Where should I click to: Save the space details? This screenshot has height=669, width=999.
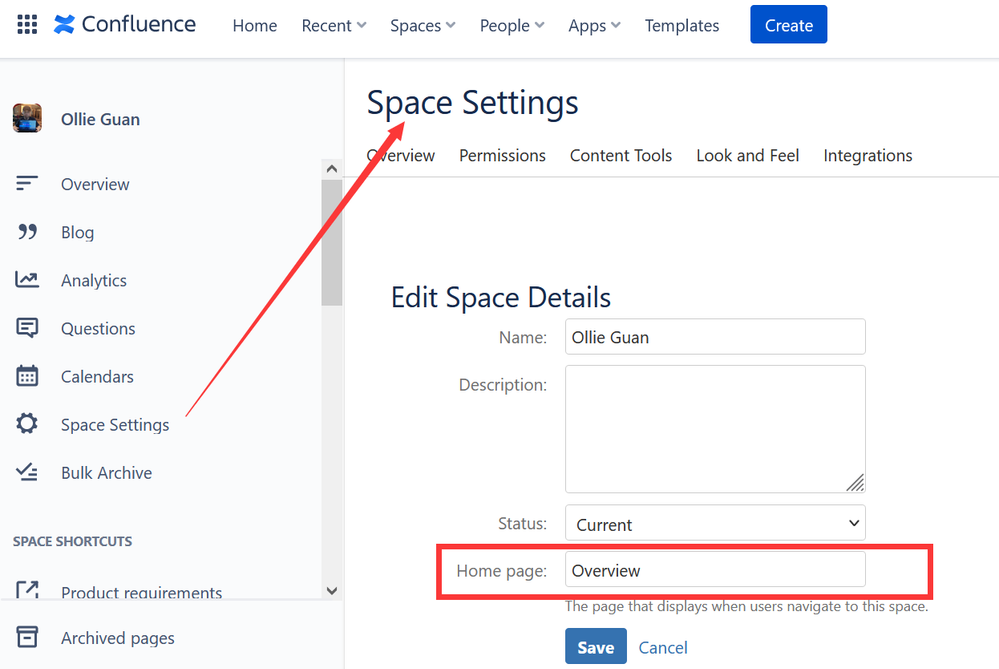[596, 646]
